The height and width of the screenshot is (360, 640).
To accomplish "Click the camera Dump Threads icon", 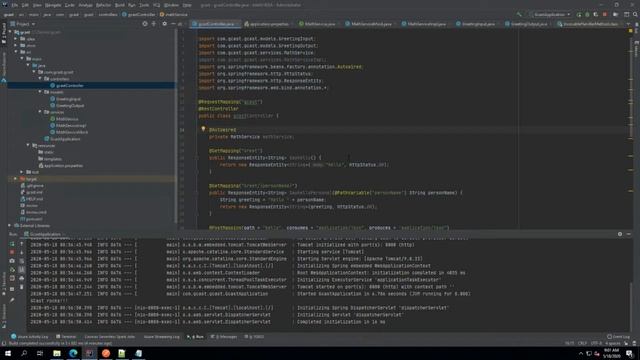I will point(12,261).
